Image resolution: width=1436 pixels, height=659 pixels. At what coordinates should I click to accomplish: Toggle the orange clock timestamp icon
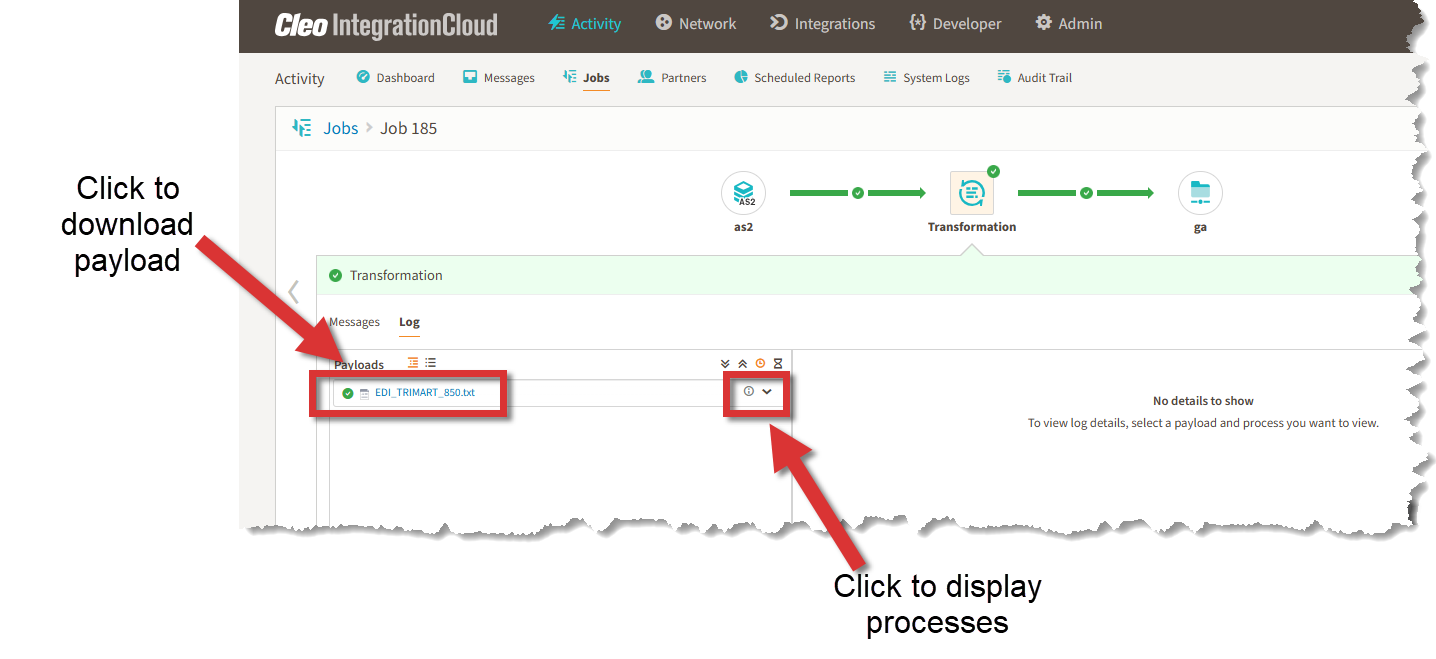pyautogui.click(x=760, y=364)
